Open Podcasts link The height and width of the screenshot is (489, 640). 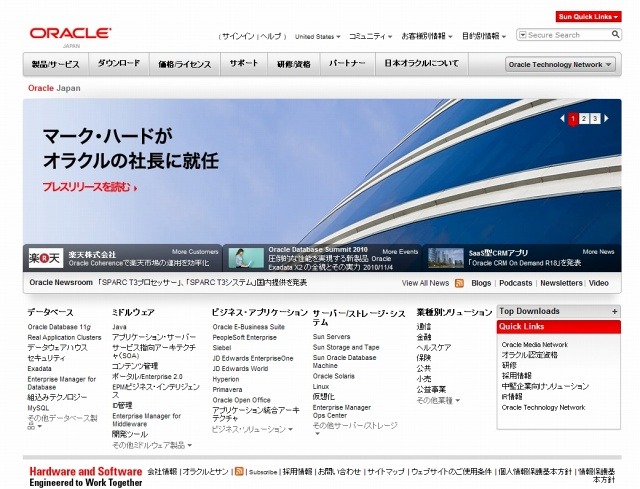pyautogui.click(x=516, y=283)
